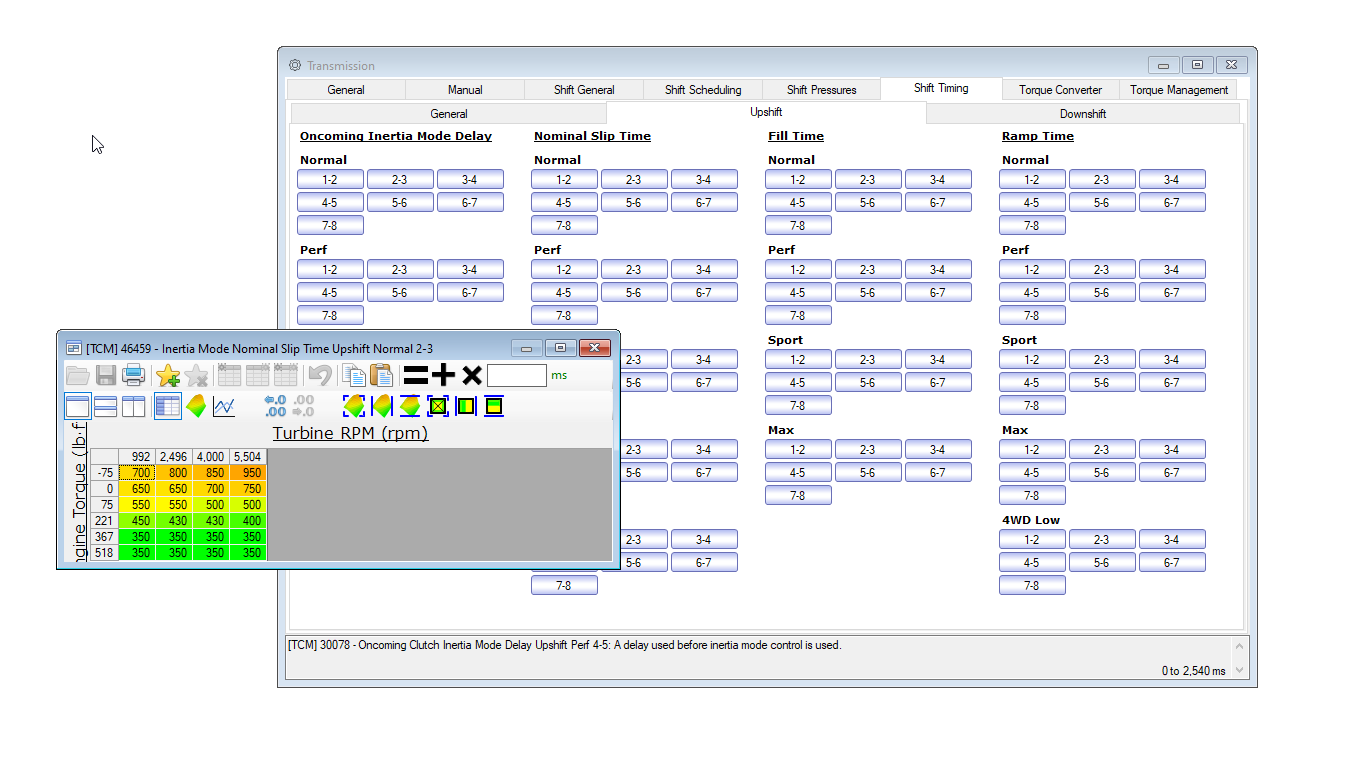Switch to the Torque Converter tab
1367x767 pixels.
coord(1060,90)
